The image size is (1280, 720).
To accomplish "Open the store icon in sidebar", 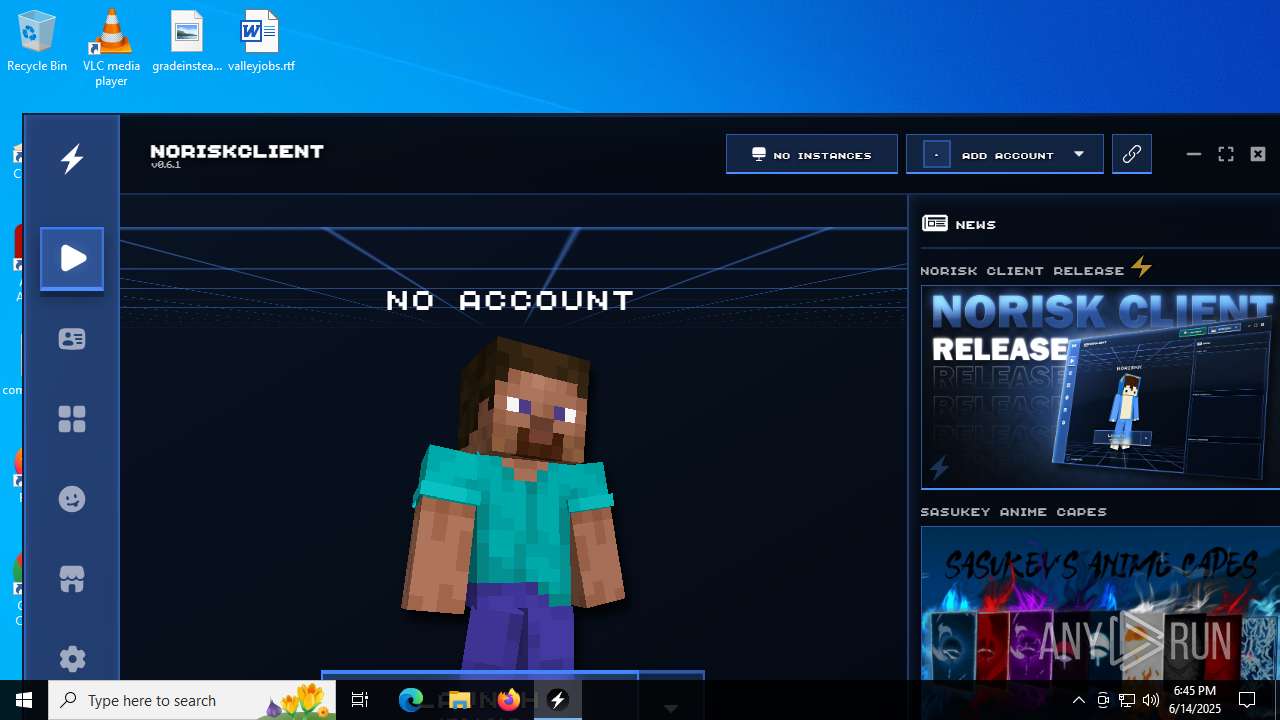I will (x=72, y=579).
